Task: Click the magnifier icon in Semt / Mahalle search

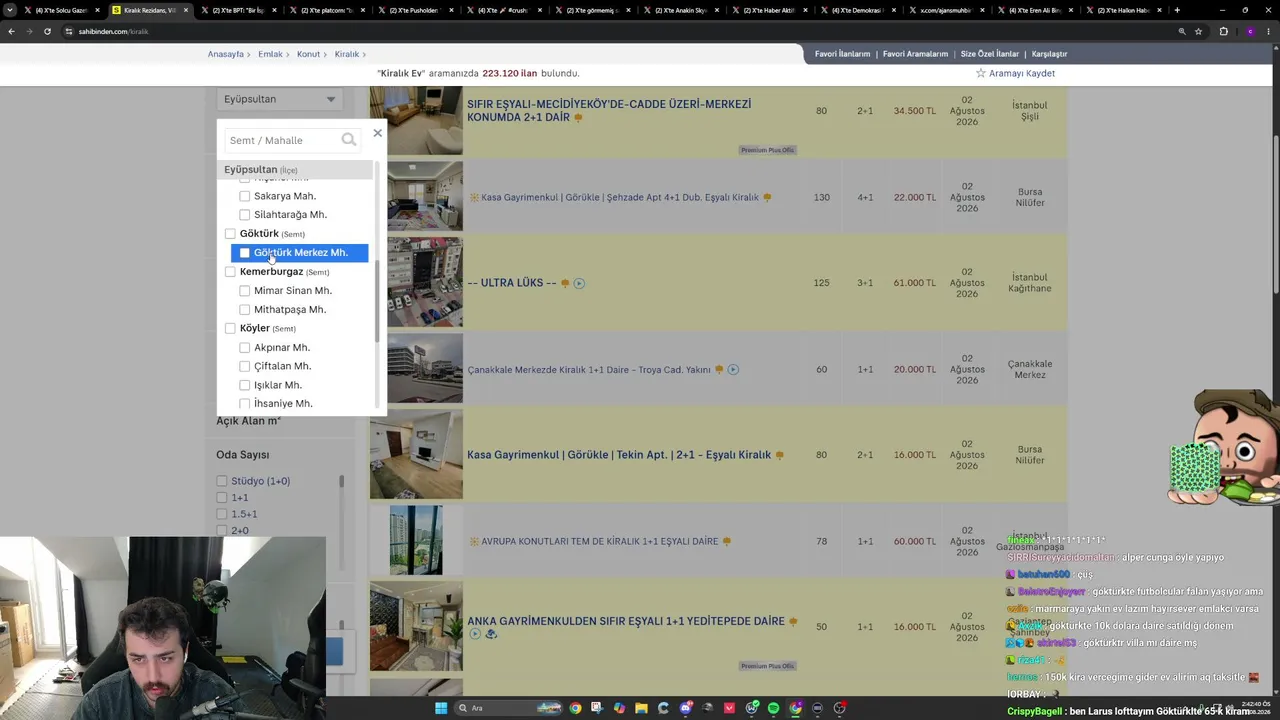Action: click(x=348, y=140)
